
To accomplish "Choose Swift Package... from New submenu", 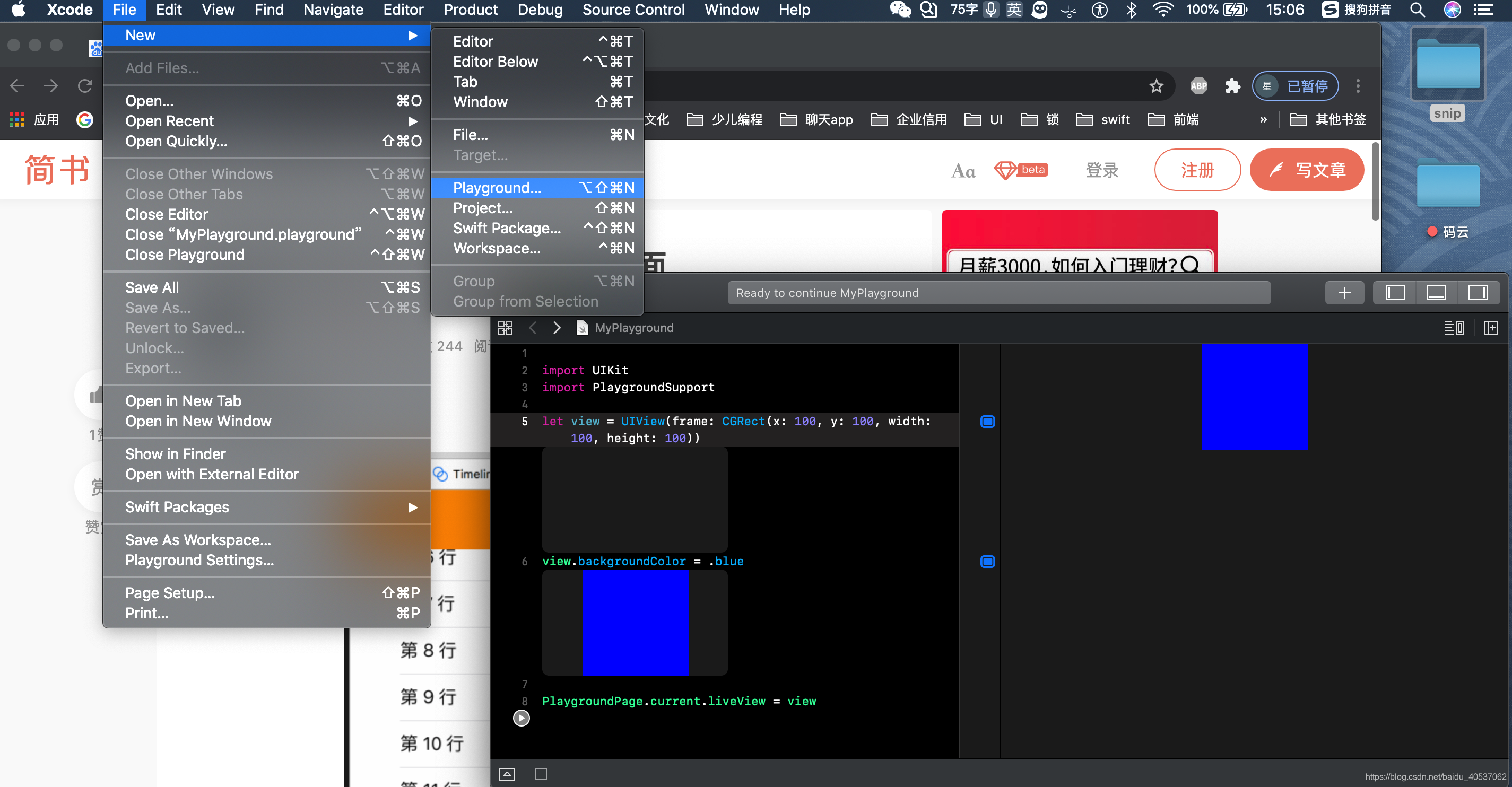I will point(537,228).
